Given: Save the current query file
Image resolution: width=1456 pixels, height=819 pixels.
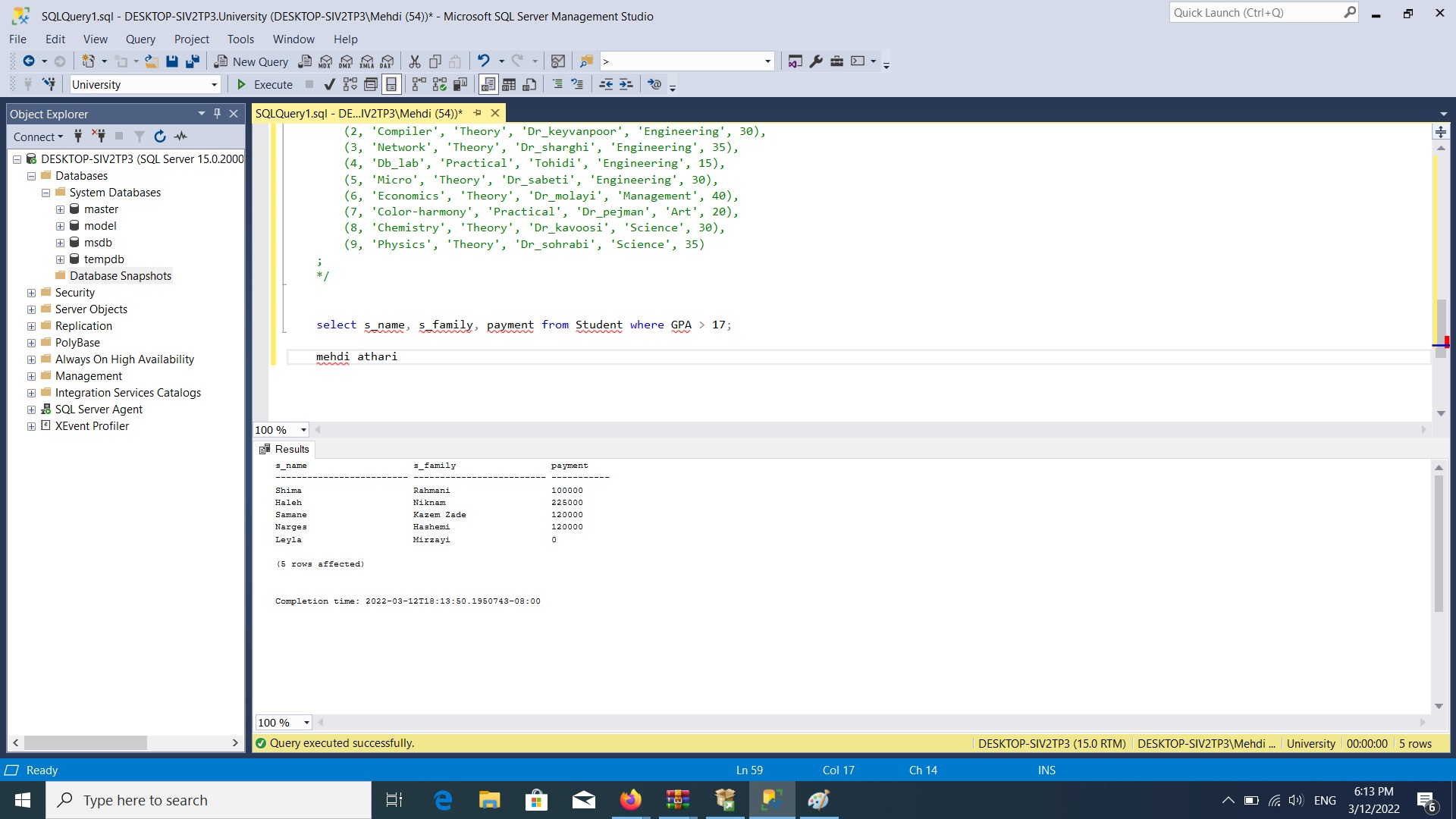Looking at the screenshot, I should 172,61.
